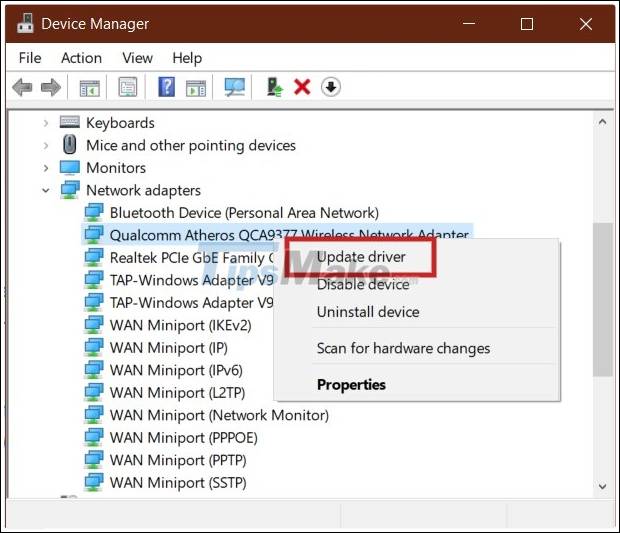
Task: Click the WAN Miniport (SSTP) adapter icon
Action: click(94, 482)
